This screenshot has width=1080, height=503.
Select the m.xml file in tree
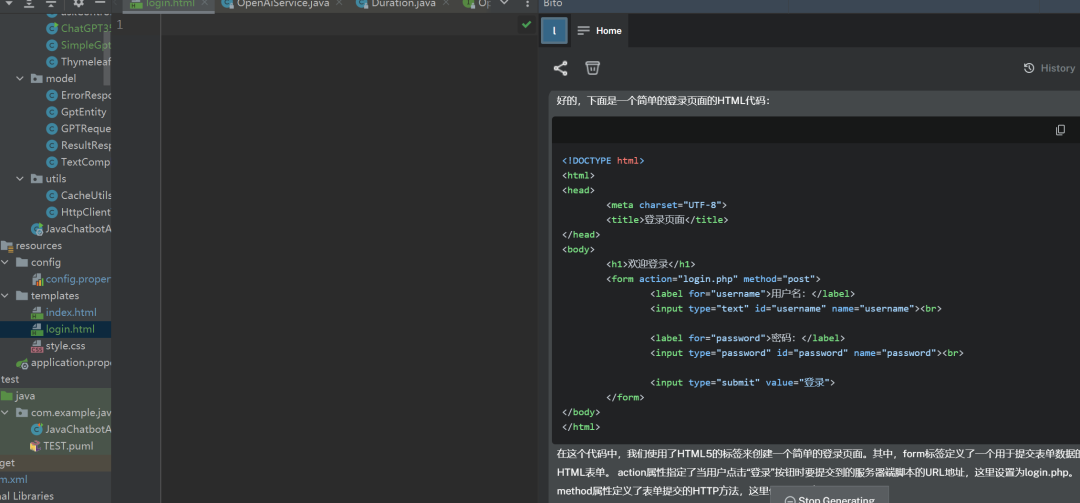tap(14, 480)
